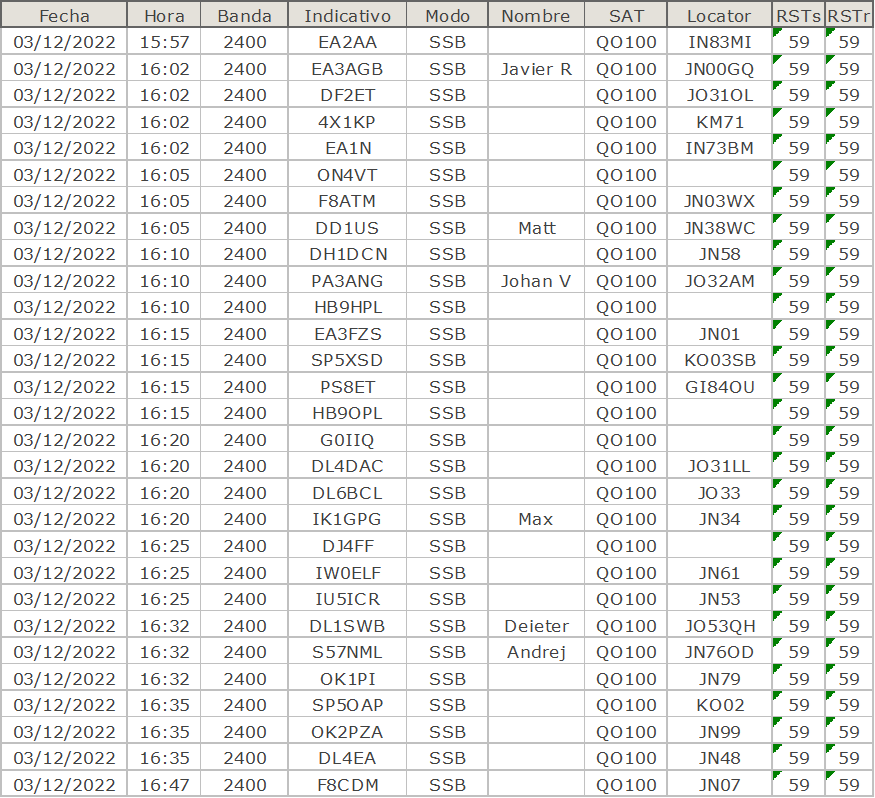
Task: Select the S57NML callsign cell
Action: [347, 652]
